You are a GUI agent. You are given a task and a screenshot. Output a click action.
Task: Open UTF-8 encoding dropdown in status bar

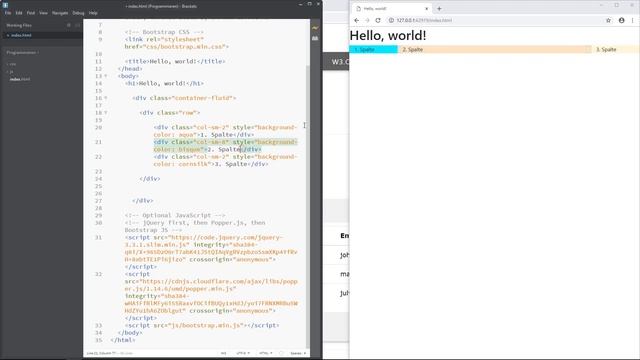(x=243, y=353)
